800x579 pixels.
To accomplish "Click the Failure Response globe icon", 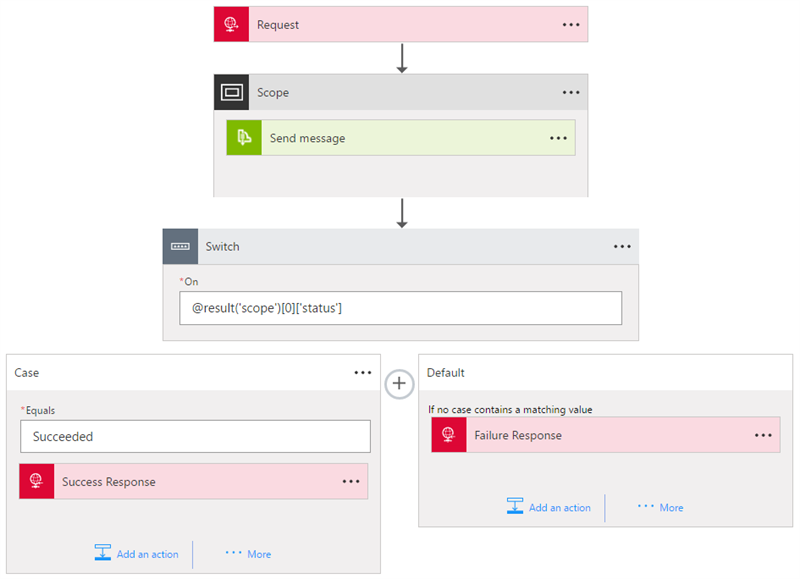I will tap(449, 435).
